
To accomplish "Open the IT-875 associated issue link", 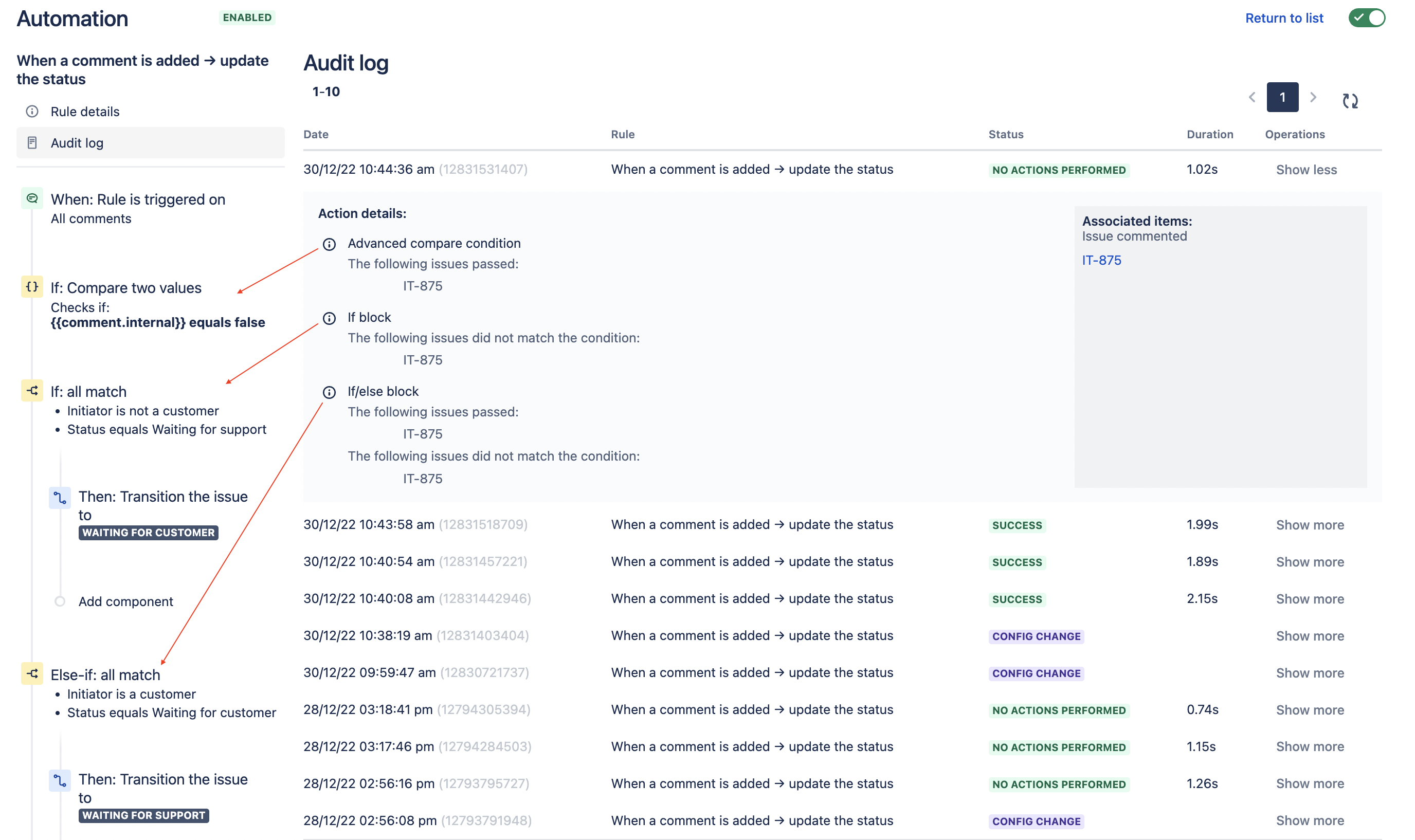I will (1101, 260).
